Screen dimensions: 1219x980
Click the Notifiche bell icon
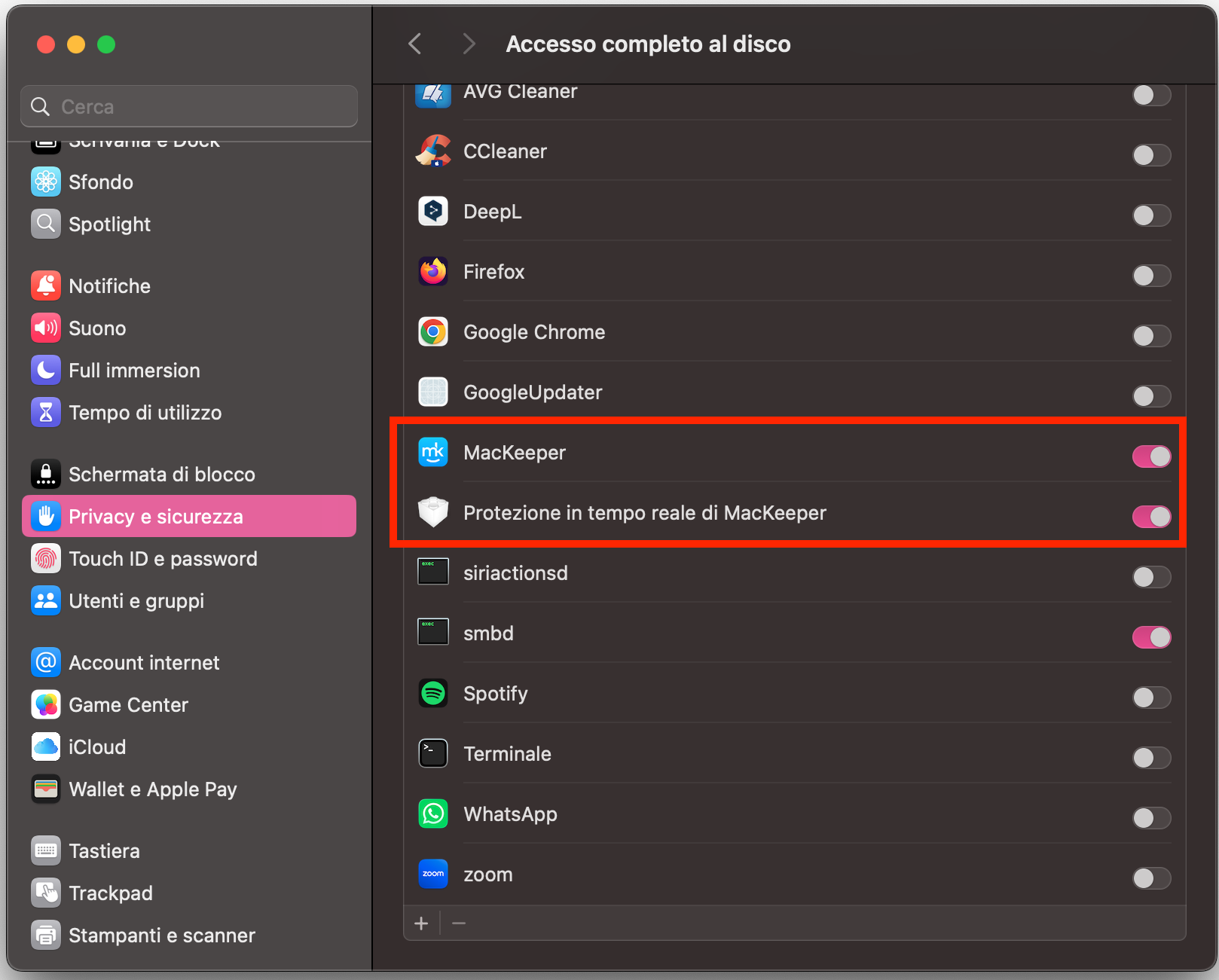coord(46,285)
